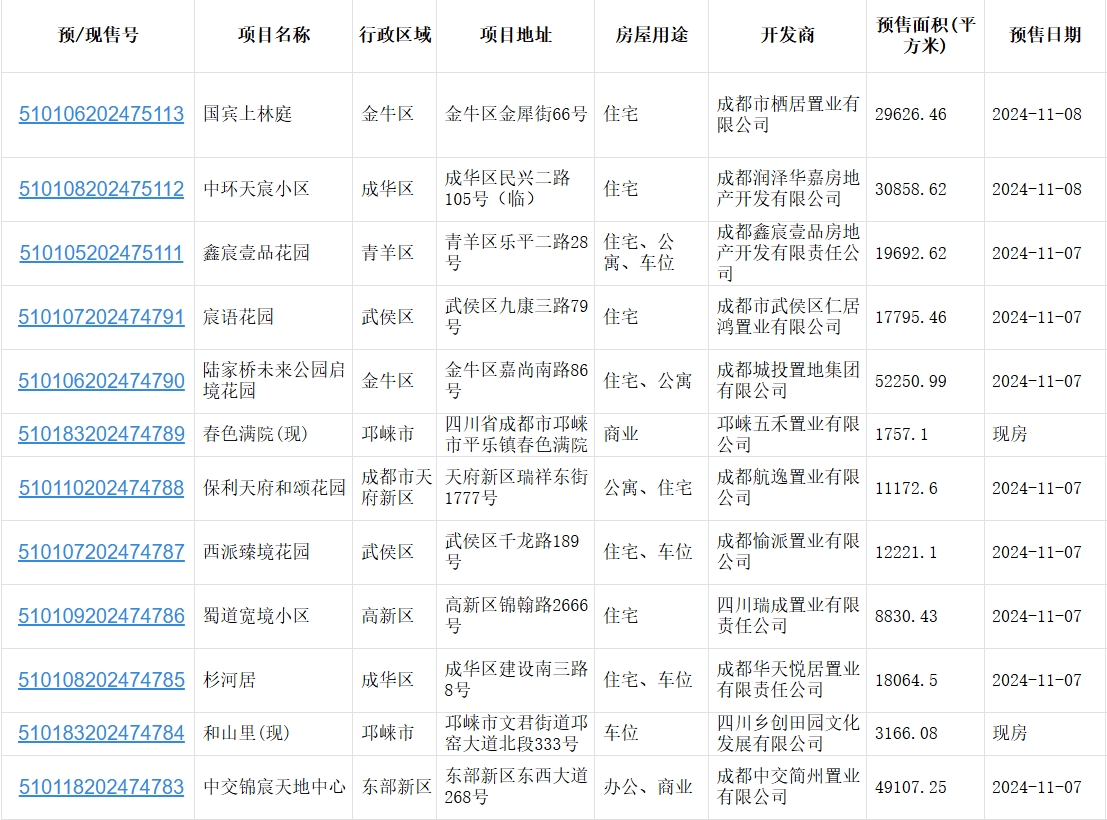This screenshot has width=1107, height=820.
Task: Open presale link 510118202474783
Action: [x=101, y=787]
